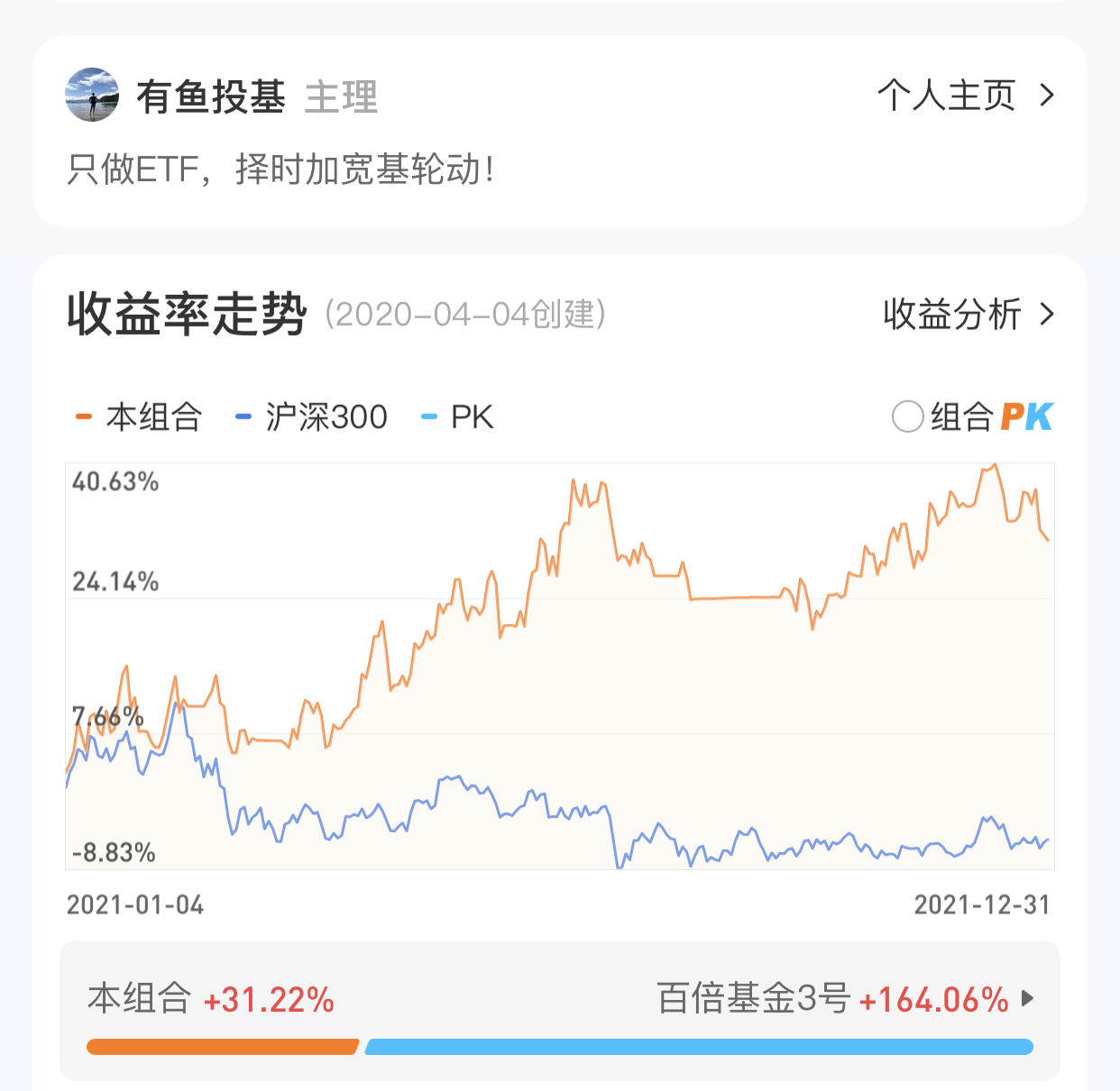Tap the 有鱼投基 profile avatar
This screenshot has height=1091, width=1120.
(x=92, y=95)
